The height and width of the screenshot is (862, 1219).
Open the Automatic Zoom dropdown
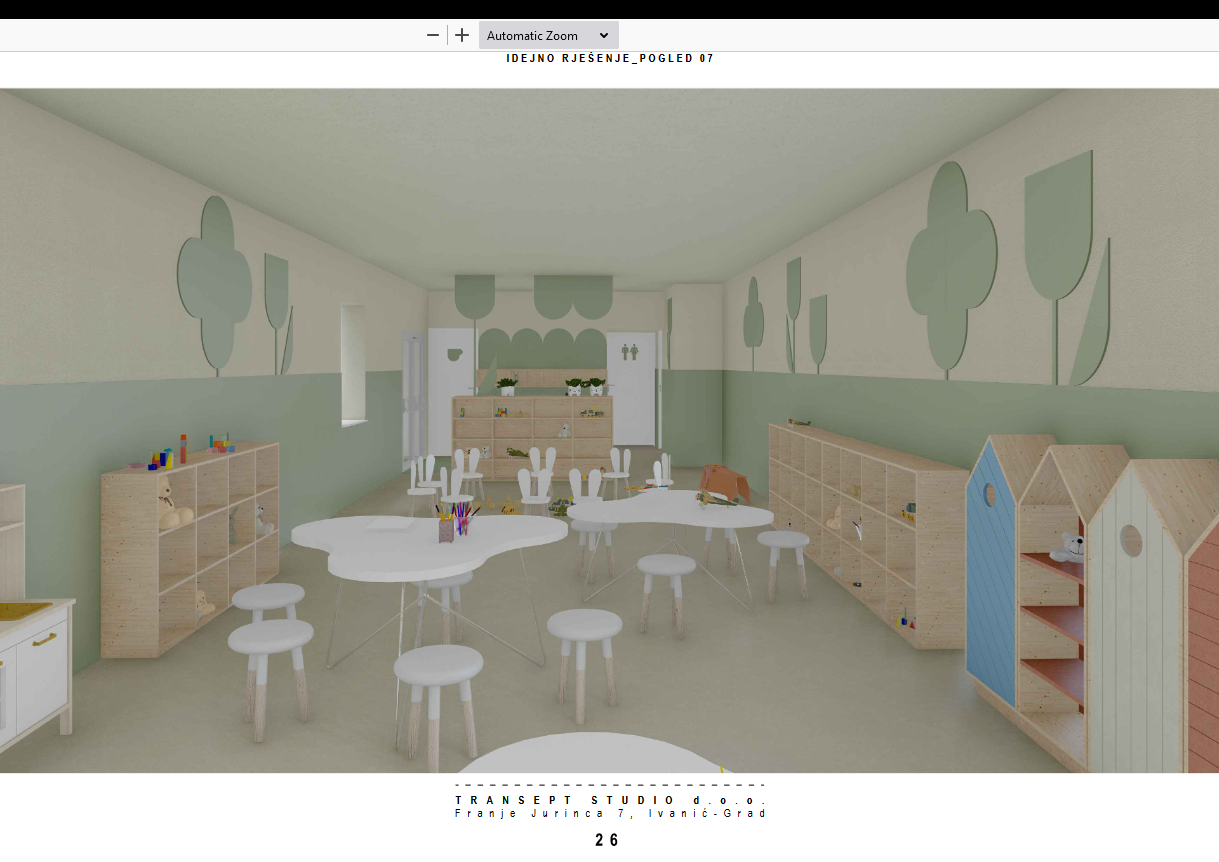(x=548, y=35)
